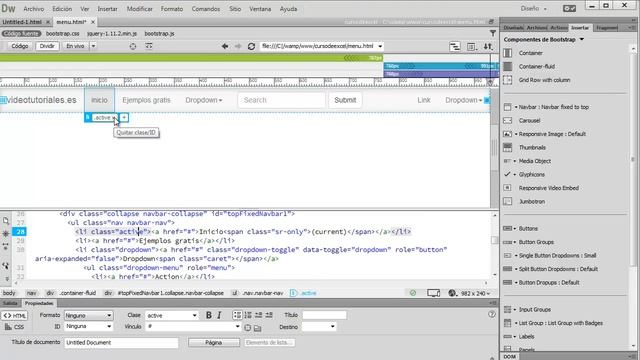The image size is (640, 360).
Task: Click the device preview icon in status bar
Action: click(433, 293)
